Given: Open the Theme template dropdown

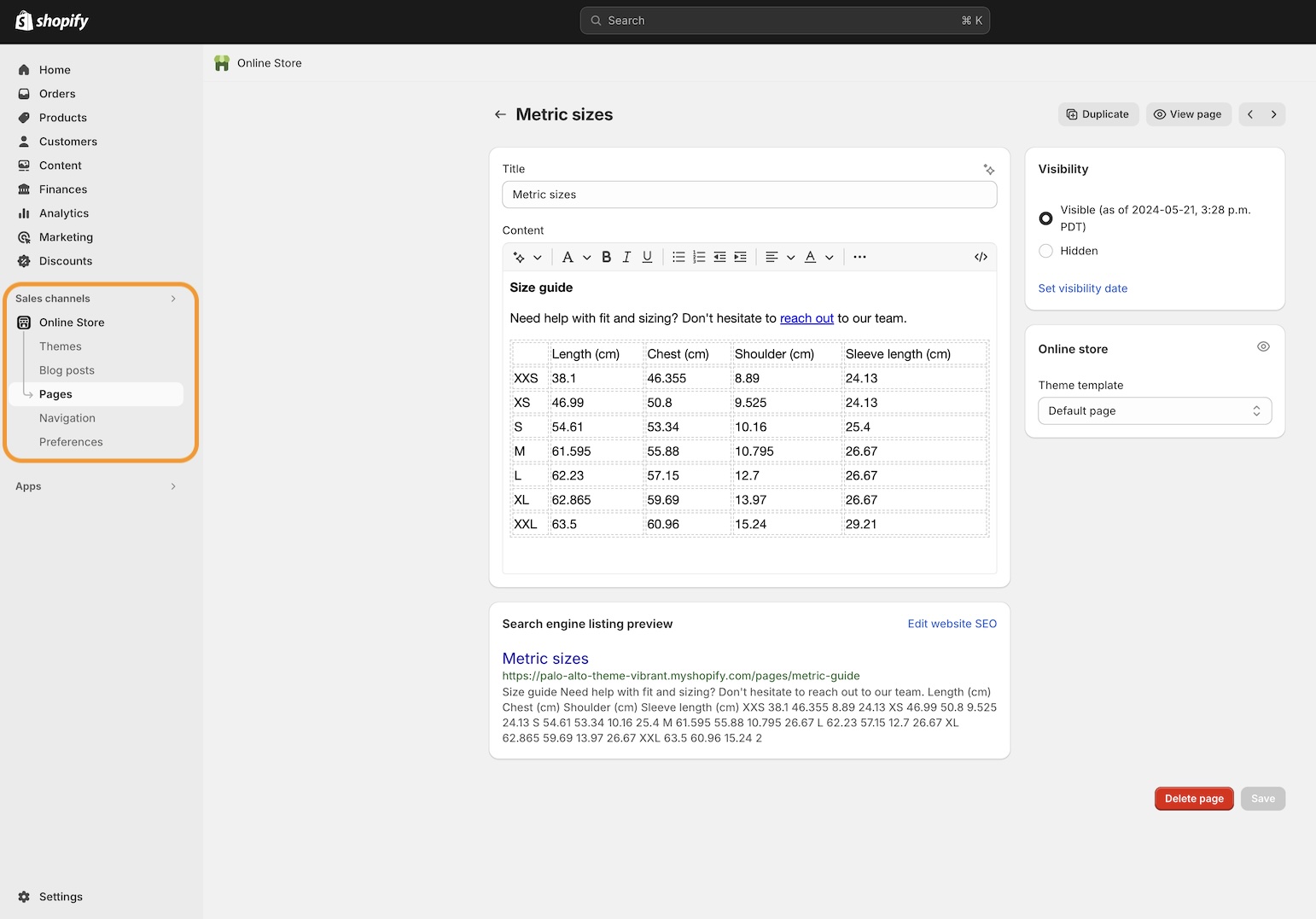Looking at the screenshot, I should click(x=1154, y=411).
